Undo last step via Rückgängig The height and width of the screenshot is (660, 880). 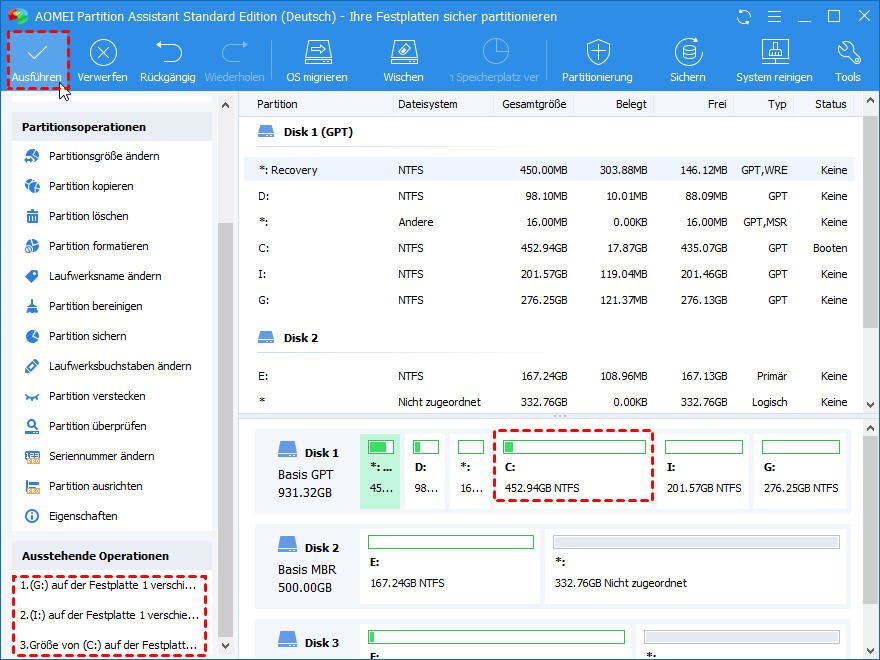coord(168,61)
